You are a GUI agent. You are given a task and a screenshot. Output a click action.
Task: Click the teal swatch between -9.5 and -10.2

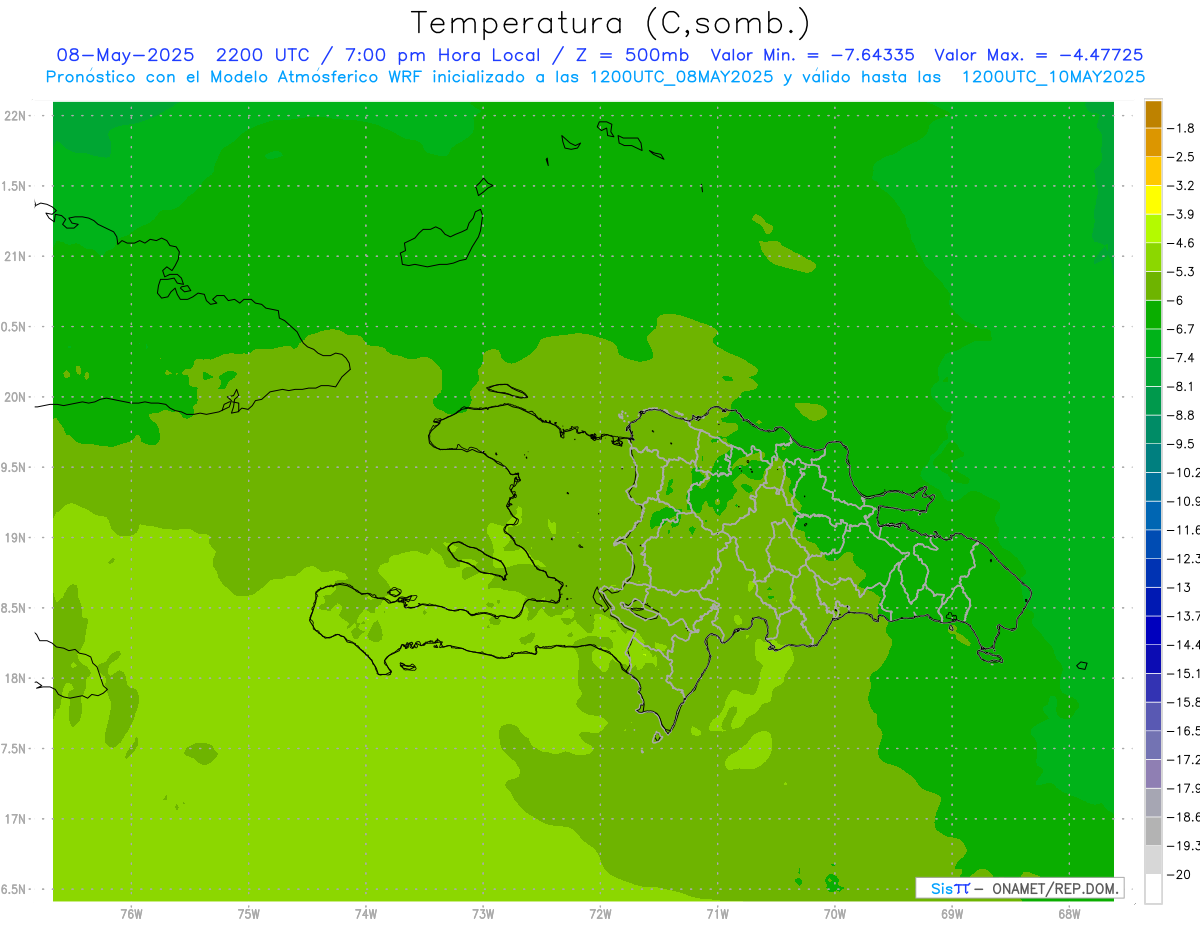point(1153,458)
